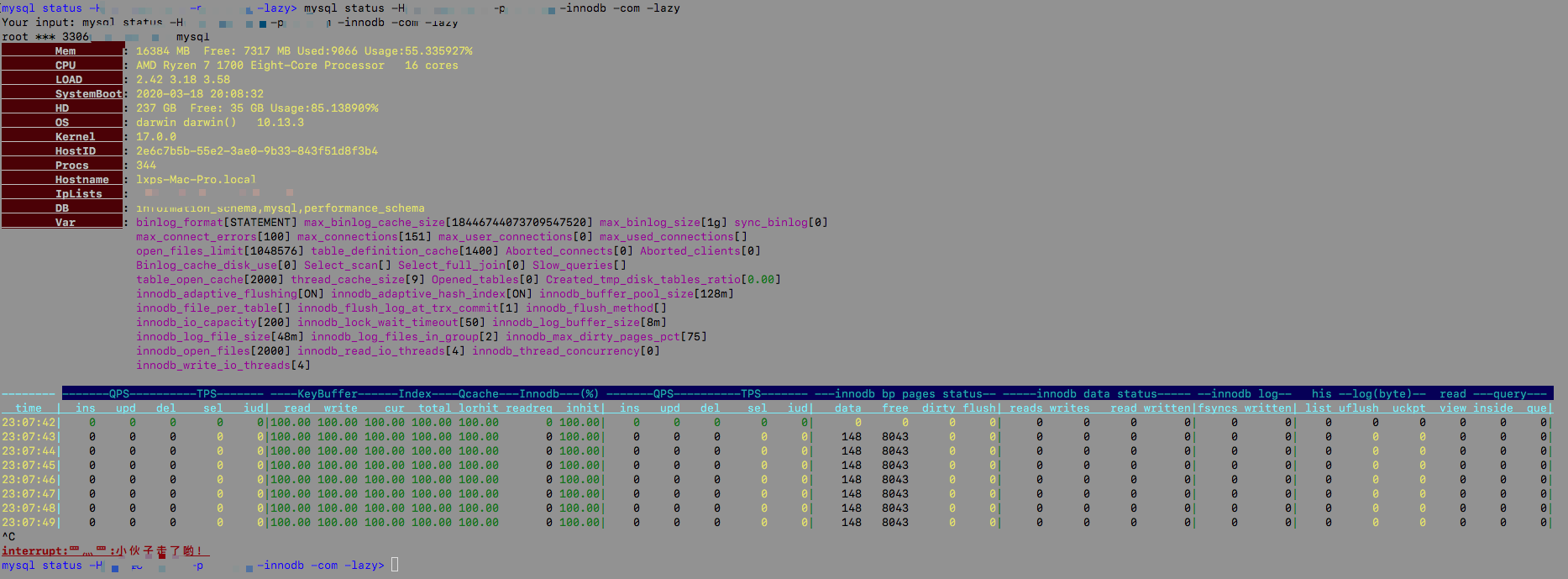
Task: Click 'innodb_adaptive_flushing[ON]' variable
Action: pos(230,294)
